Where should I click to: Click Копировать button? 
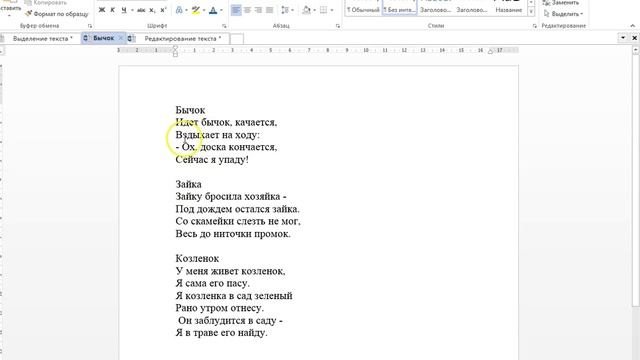[x=46, y=3]
